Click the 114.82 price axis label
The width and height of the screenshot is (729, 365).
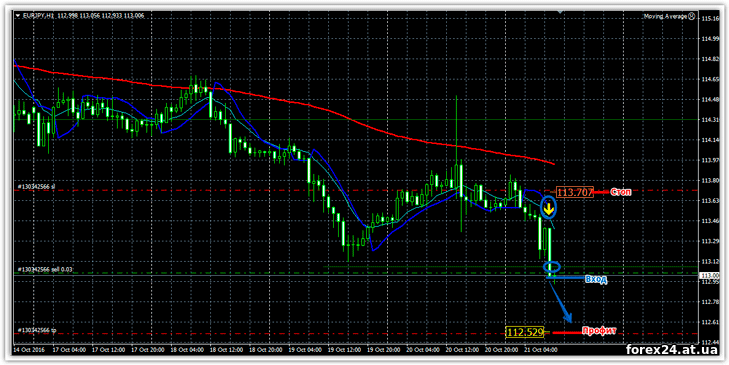(711, 59)
